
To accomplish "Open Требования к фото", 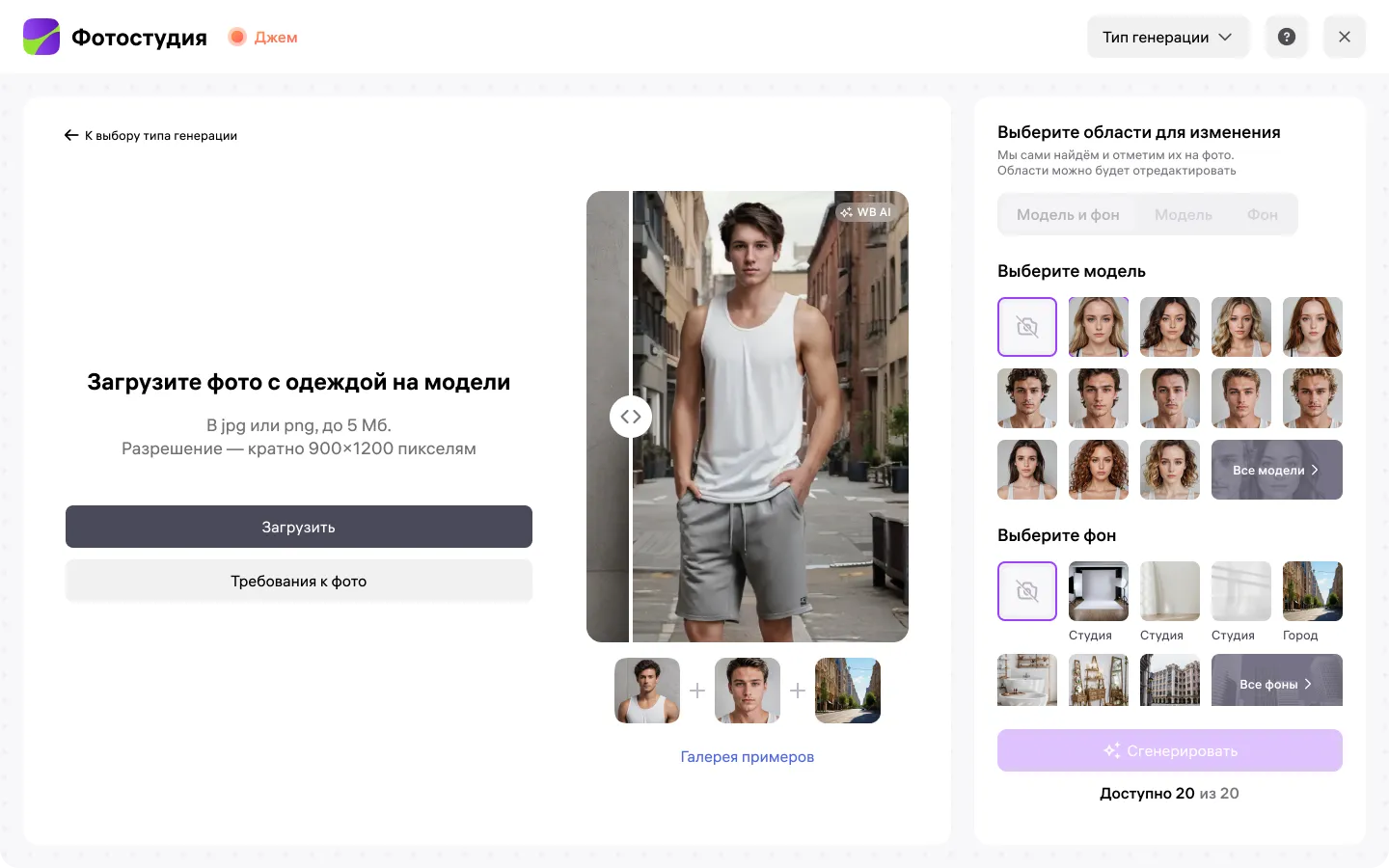I will (x=298, y=582).
